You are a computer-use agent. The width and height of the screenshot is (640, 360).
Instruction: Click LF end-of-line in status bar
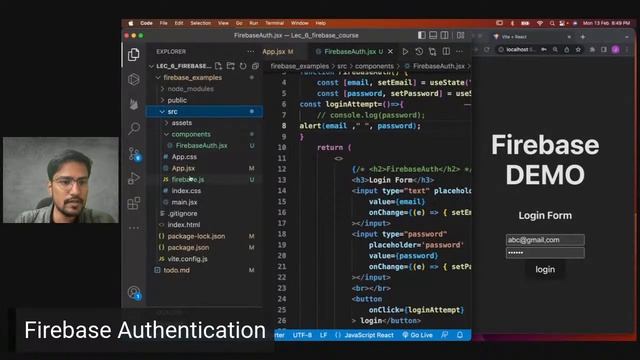pos(323,335)
